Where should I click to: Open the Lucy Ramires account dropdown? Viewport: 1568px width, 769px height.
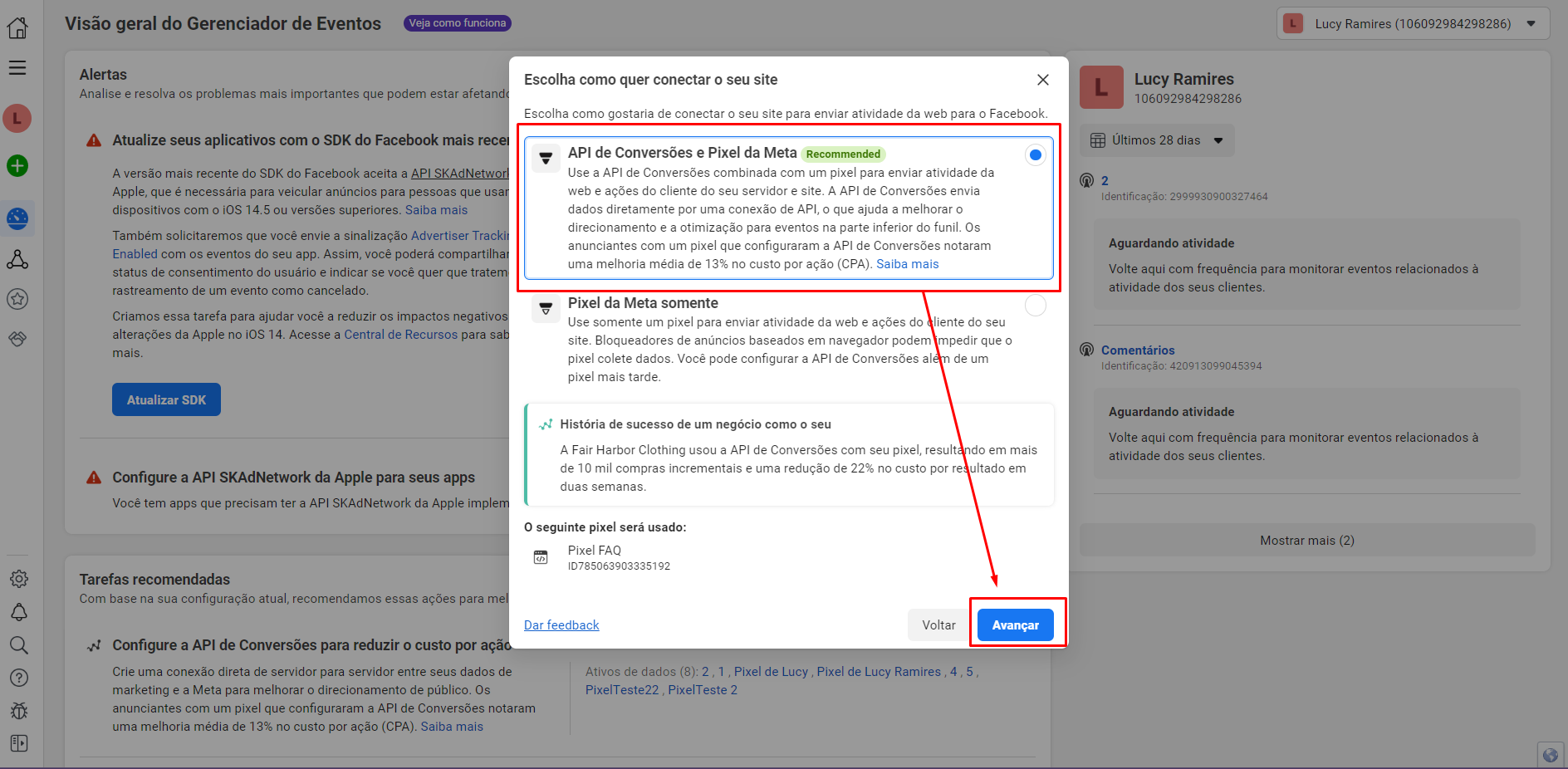(x=1413, y=23)
